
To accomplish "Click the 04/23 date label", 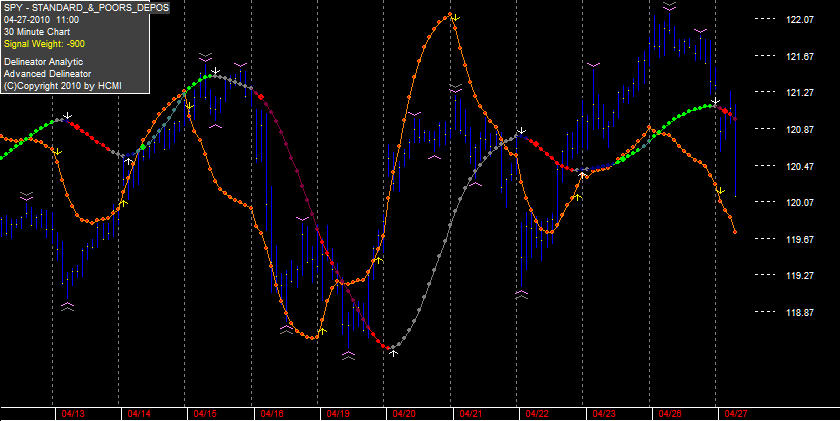I will [604, 414].
